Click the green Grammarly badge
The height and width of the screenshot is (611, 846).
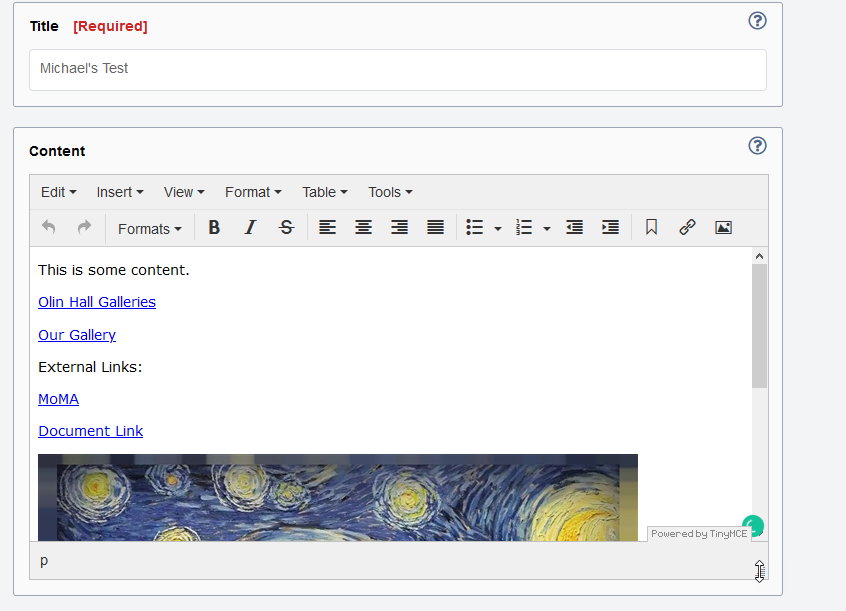pos(753,525)
